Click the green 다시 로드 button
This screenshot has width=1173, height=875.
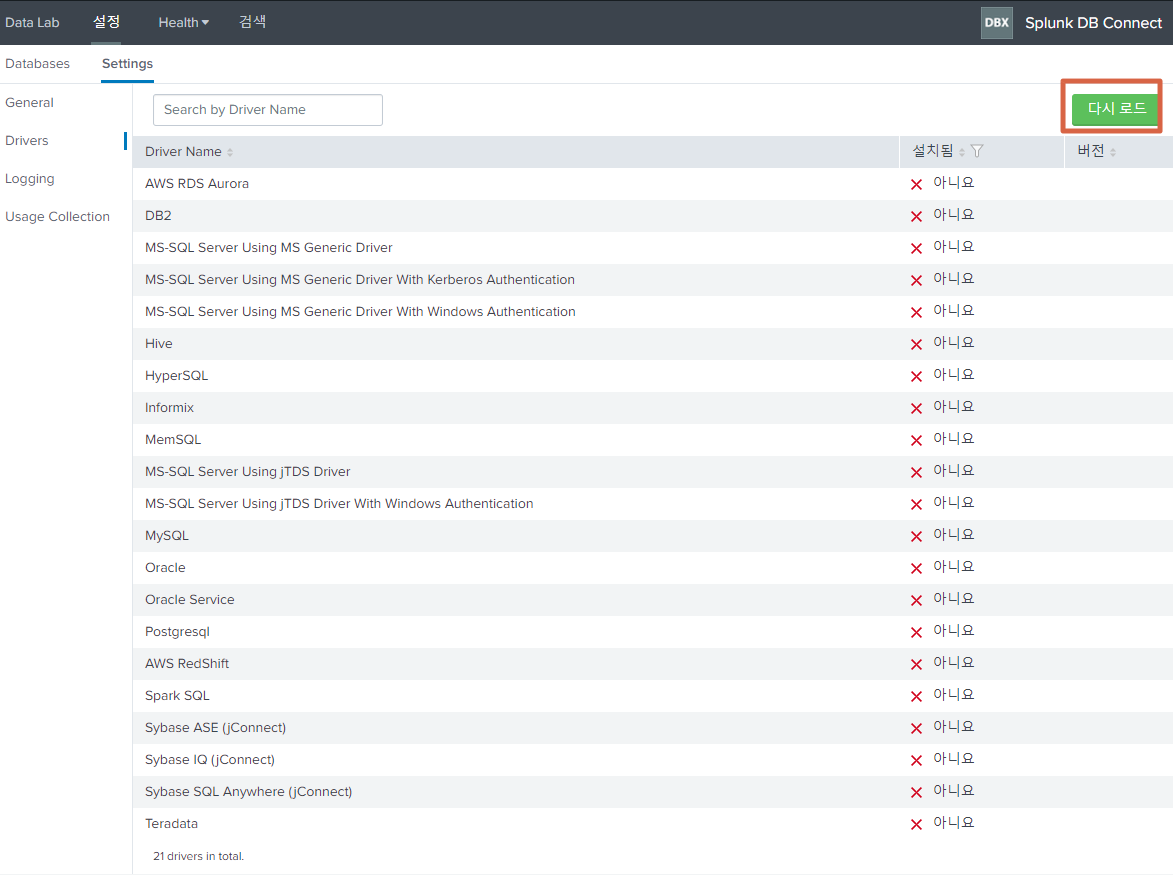pyautogui.click(x=1115, y=109)
